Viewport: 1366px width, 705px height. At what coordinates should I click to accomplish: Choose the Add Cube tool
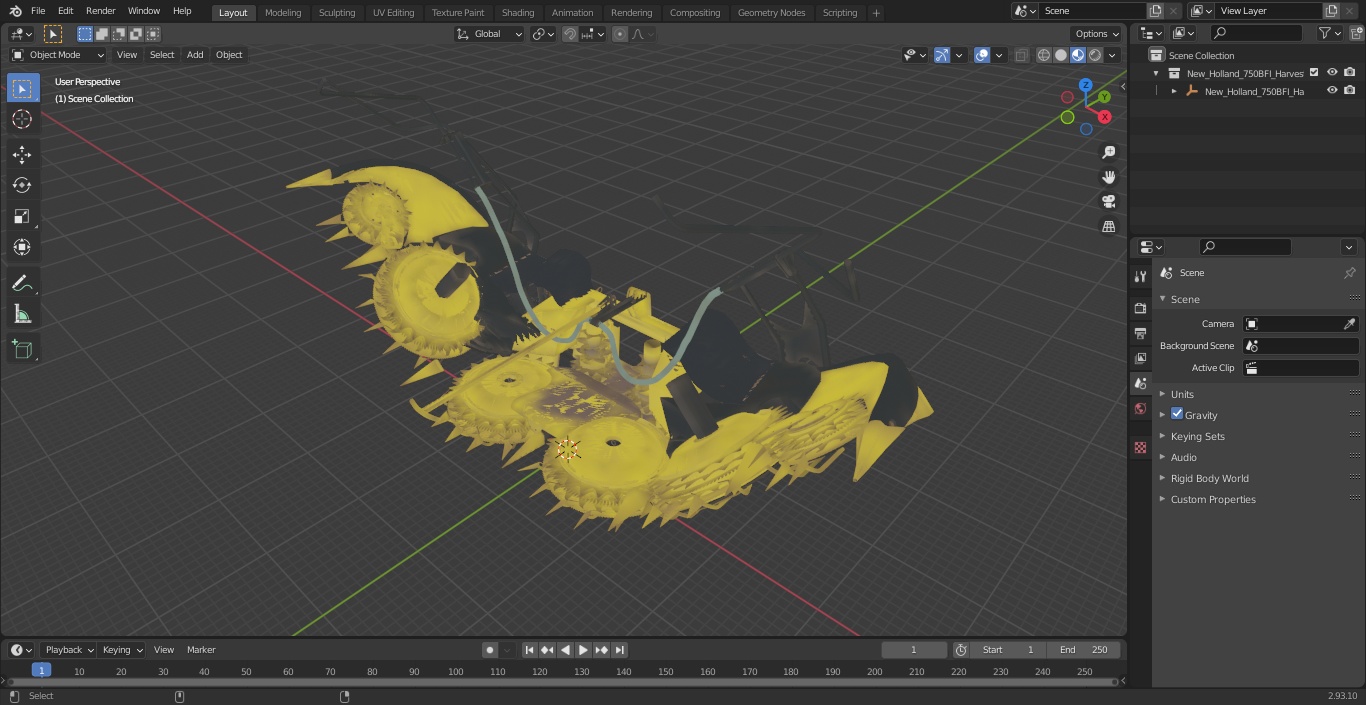(x=22, y=349)
